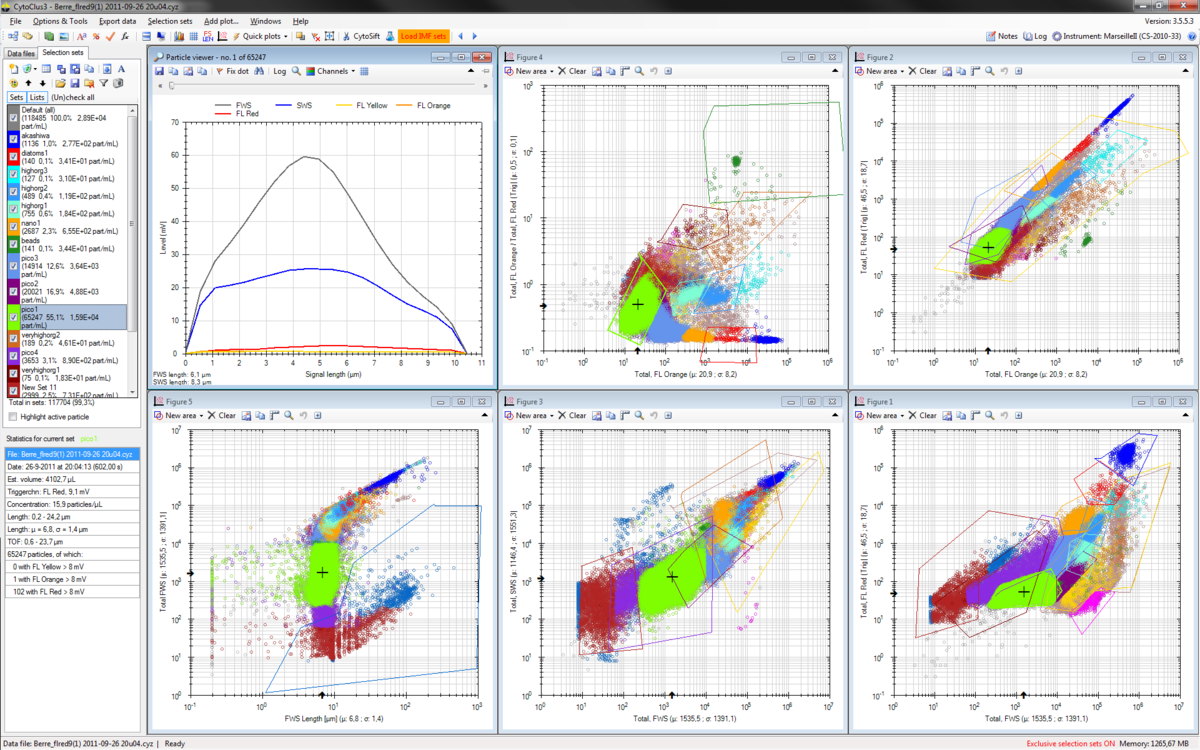This screenshot has width=1200, height=750.
Task: Uncheck the akashiwa set checkbox
Action: point(13,139)
